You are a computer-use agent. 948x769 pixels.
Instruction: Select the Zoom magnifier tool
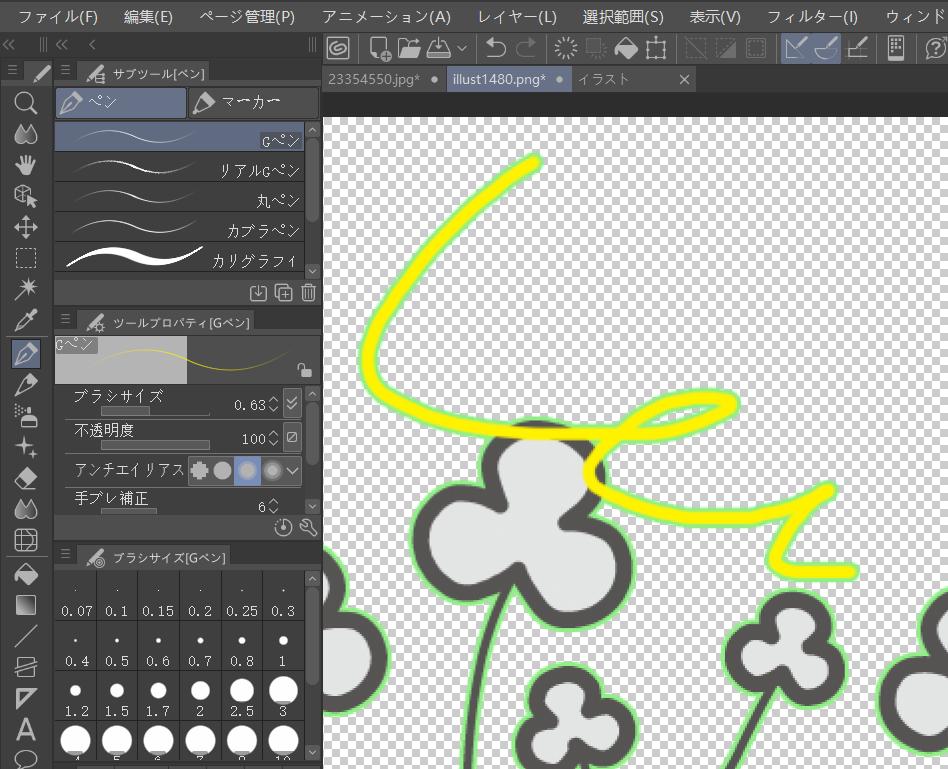click(25, 103)
